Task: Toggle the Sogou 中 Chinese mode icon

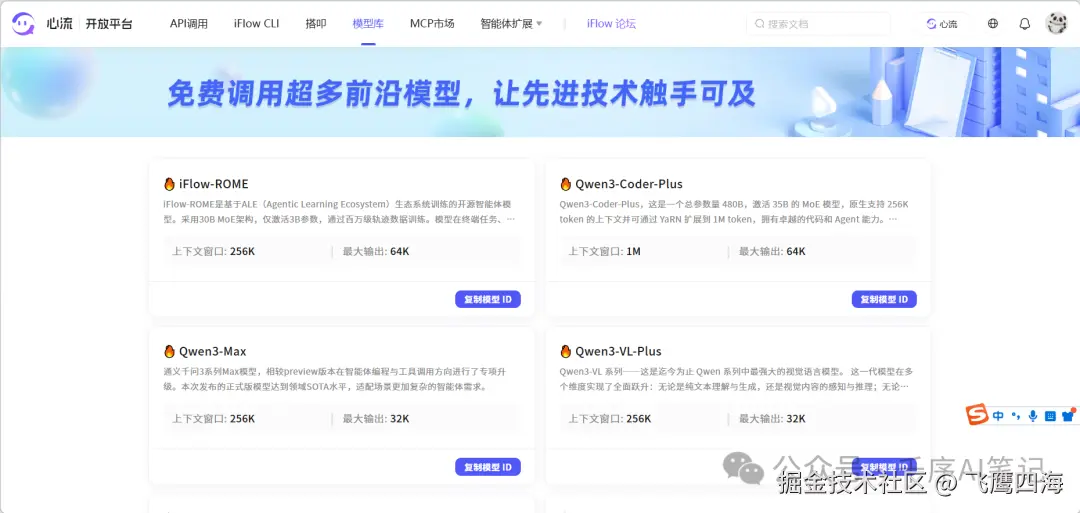Action: 999,415
